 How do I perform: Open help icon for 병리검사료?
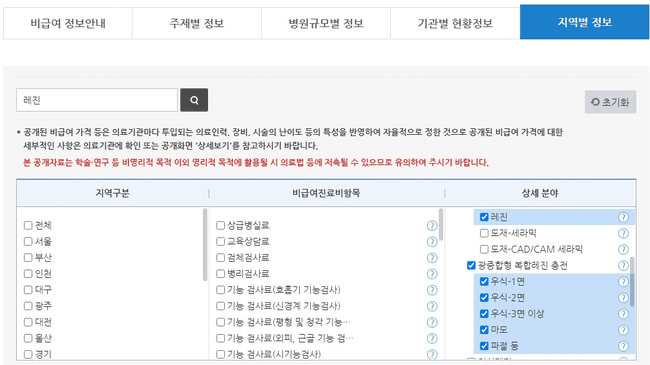[x=432, y=274]
